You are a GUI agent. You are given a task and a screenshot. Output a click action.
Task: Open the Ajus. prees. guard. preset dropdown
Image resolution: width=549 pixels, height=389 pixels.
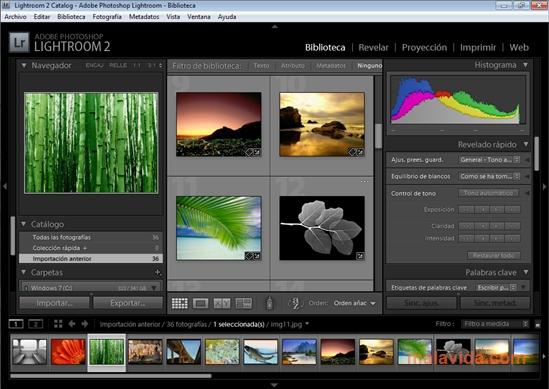point(489,160)
